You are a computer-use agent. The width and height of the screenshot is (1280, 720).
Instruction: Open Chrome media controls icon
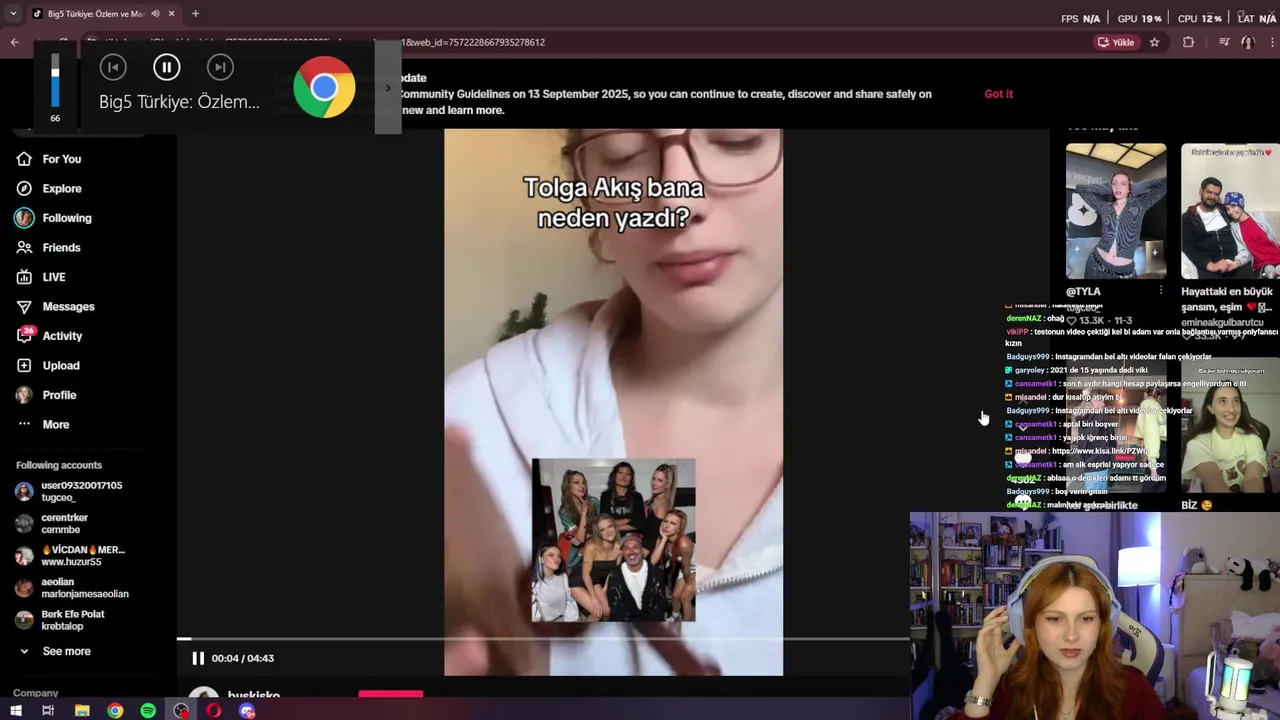click(x=1224, y=42)
